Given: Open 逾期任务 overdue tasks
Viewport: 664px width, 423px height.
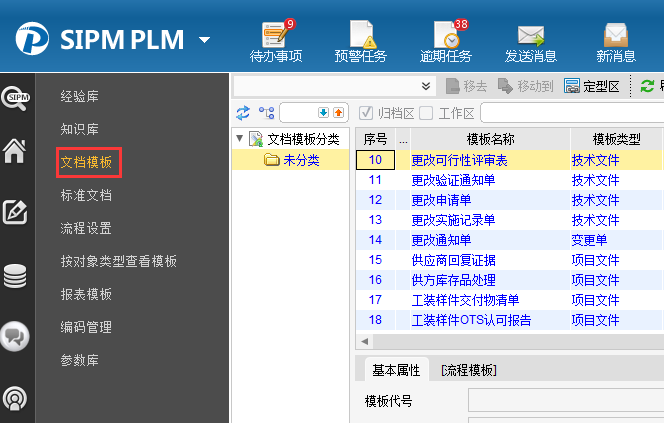Looking at the screenshot, I should tap(446, 41).
